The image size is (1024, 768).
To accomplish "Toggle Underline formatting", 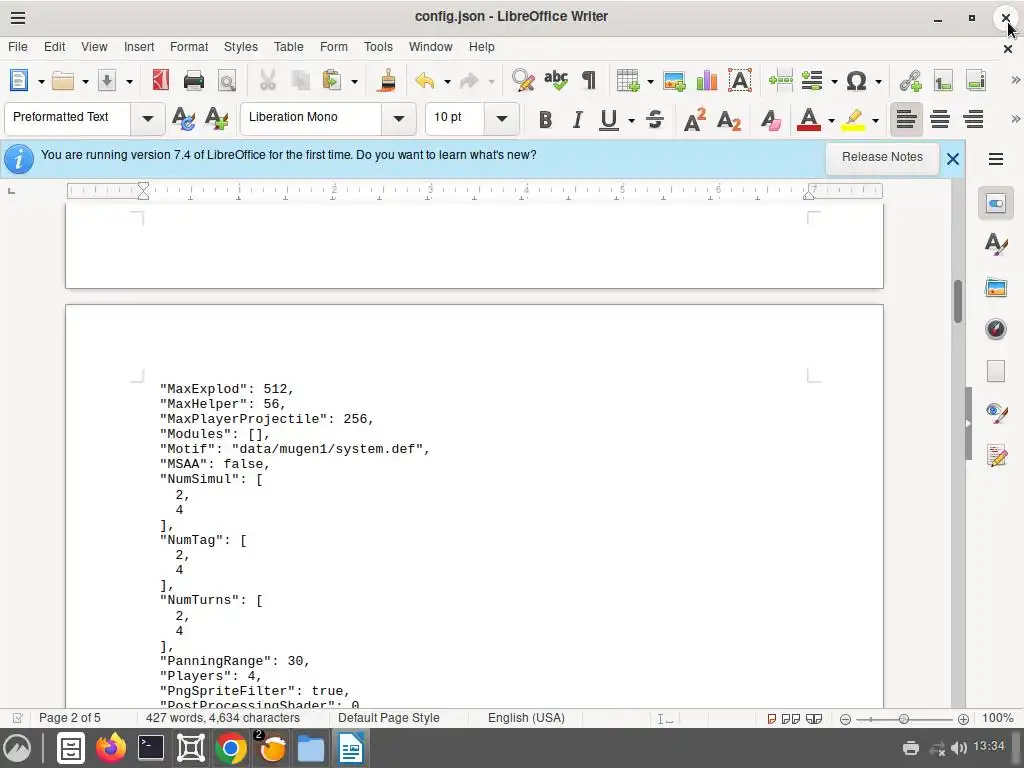I will click(609, 120).
